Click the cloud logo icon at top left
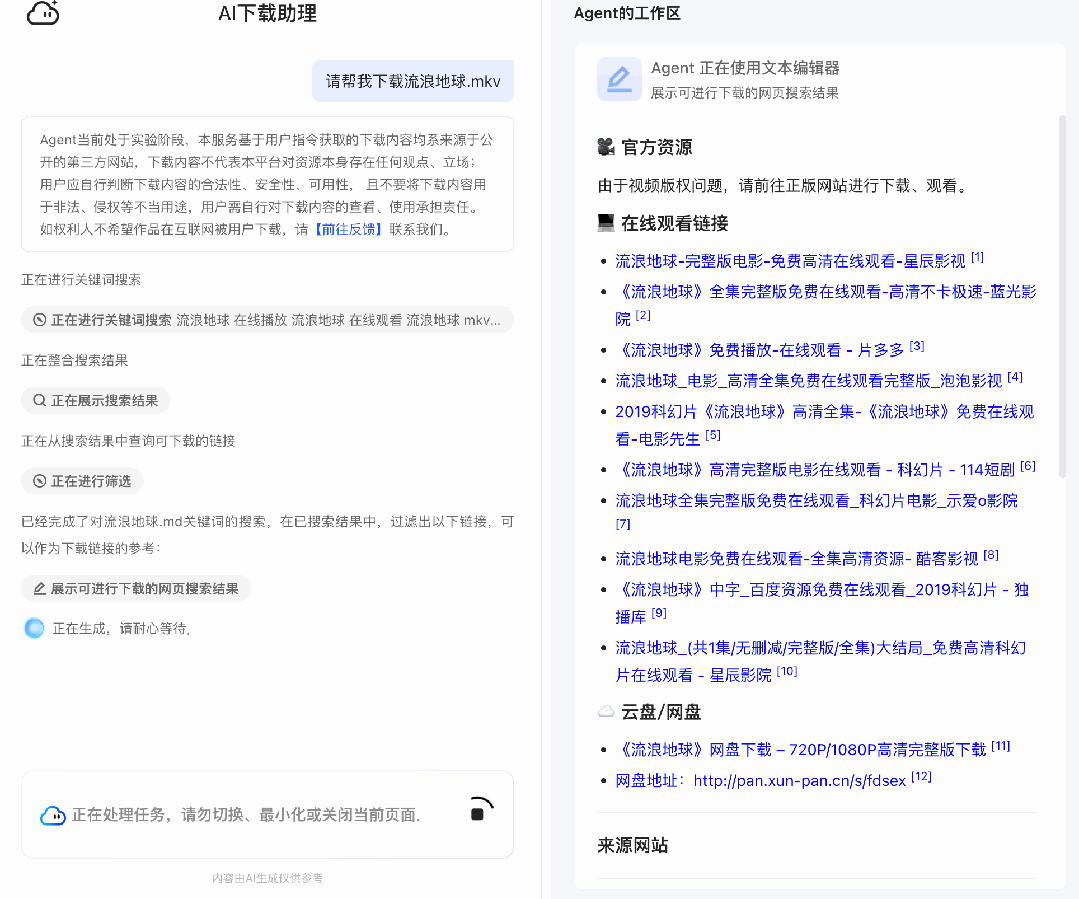 43,14
